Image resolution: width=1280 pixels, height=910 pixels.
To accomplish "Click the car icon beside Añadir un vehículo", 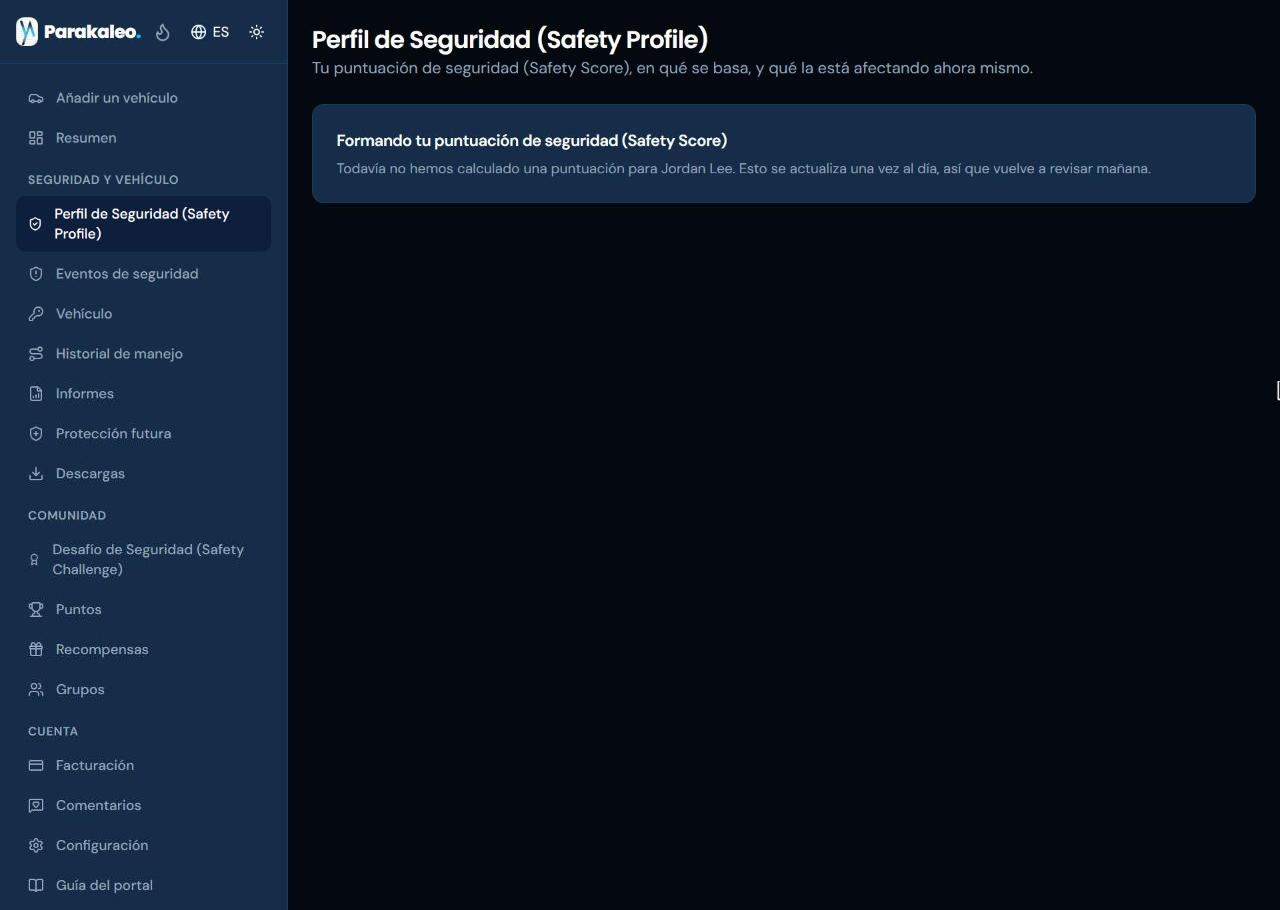I will [36, 98].
